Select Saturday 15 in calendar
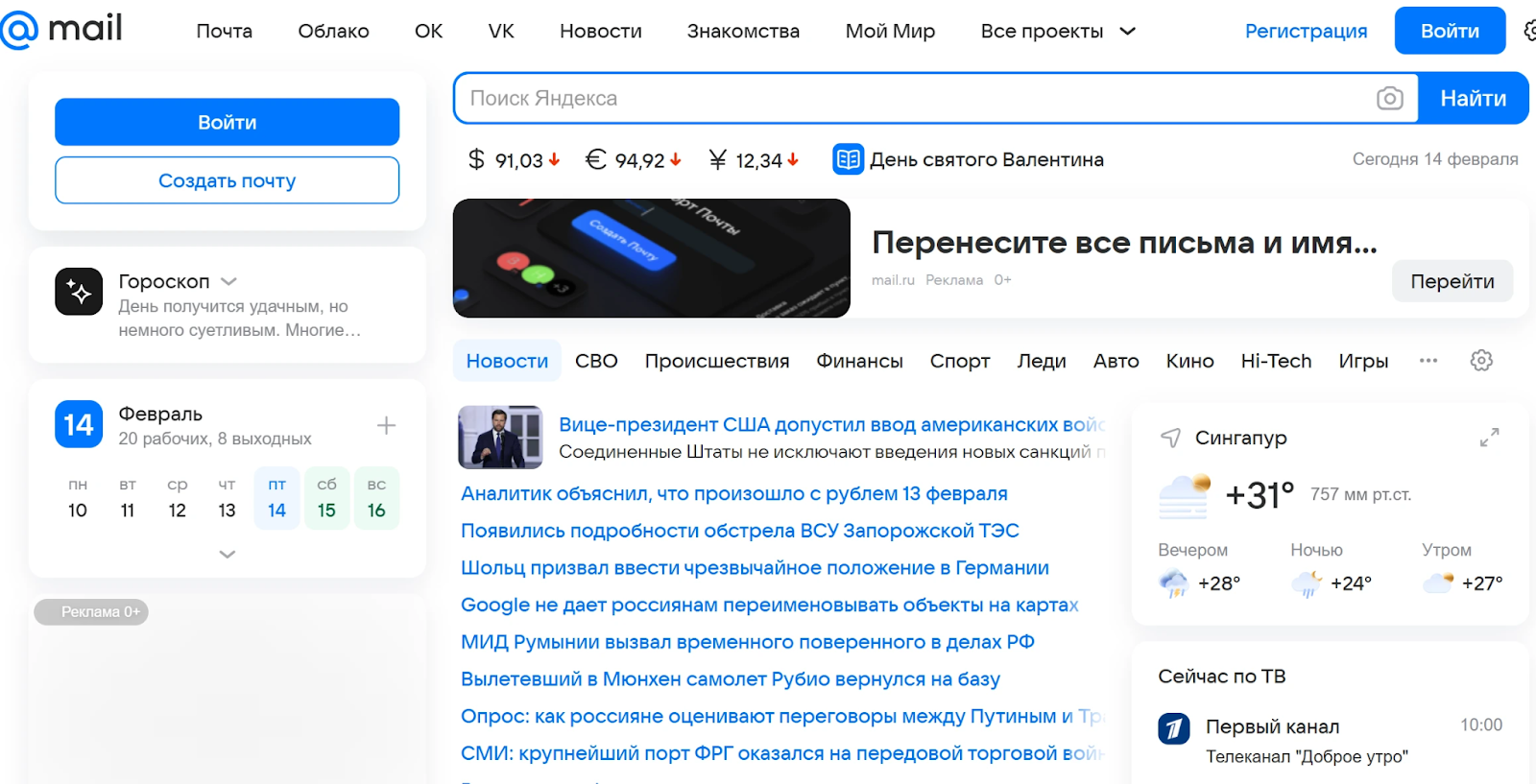The image size is (1536, 784). click(326, 498)
